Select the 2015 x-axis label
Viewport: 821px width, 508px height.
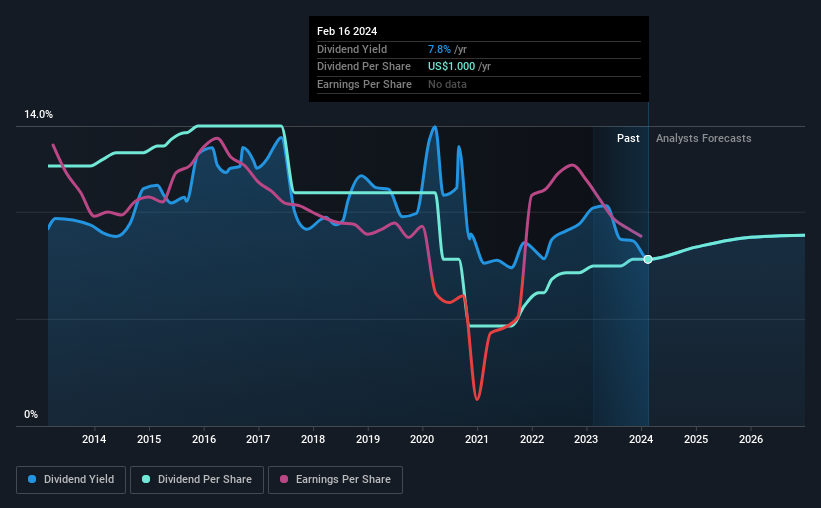(149, 439)
